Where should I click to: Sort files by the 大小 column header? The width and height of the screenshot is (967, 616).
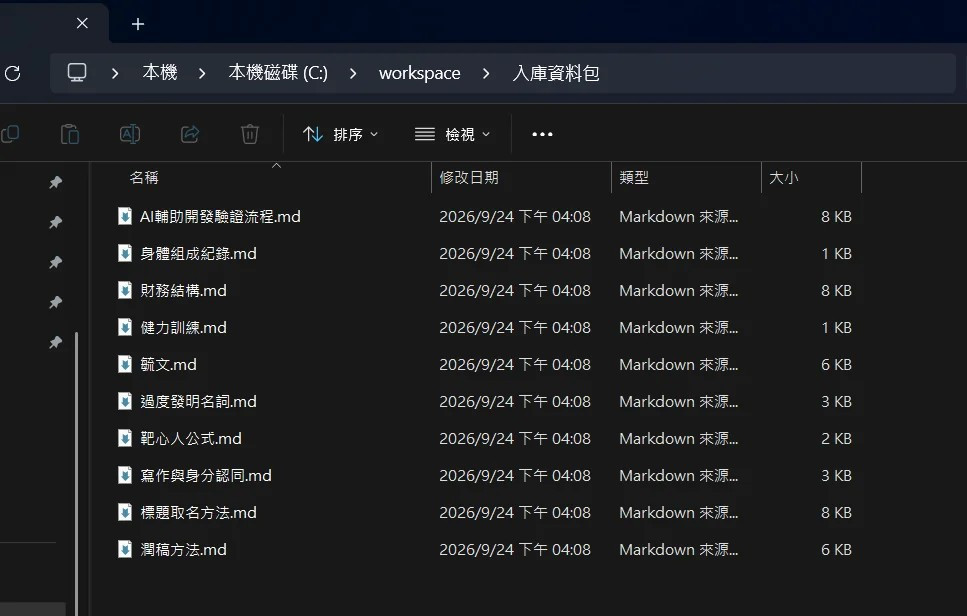coord(784,178)
